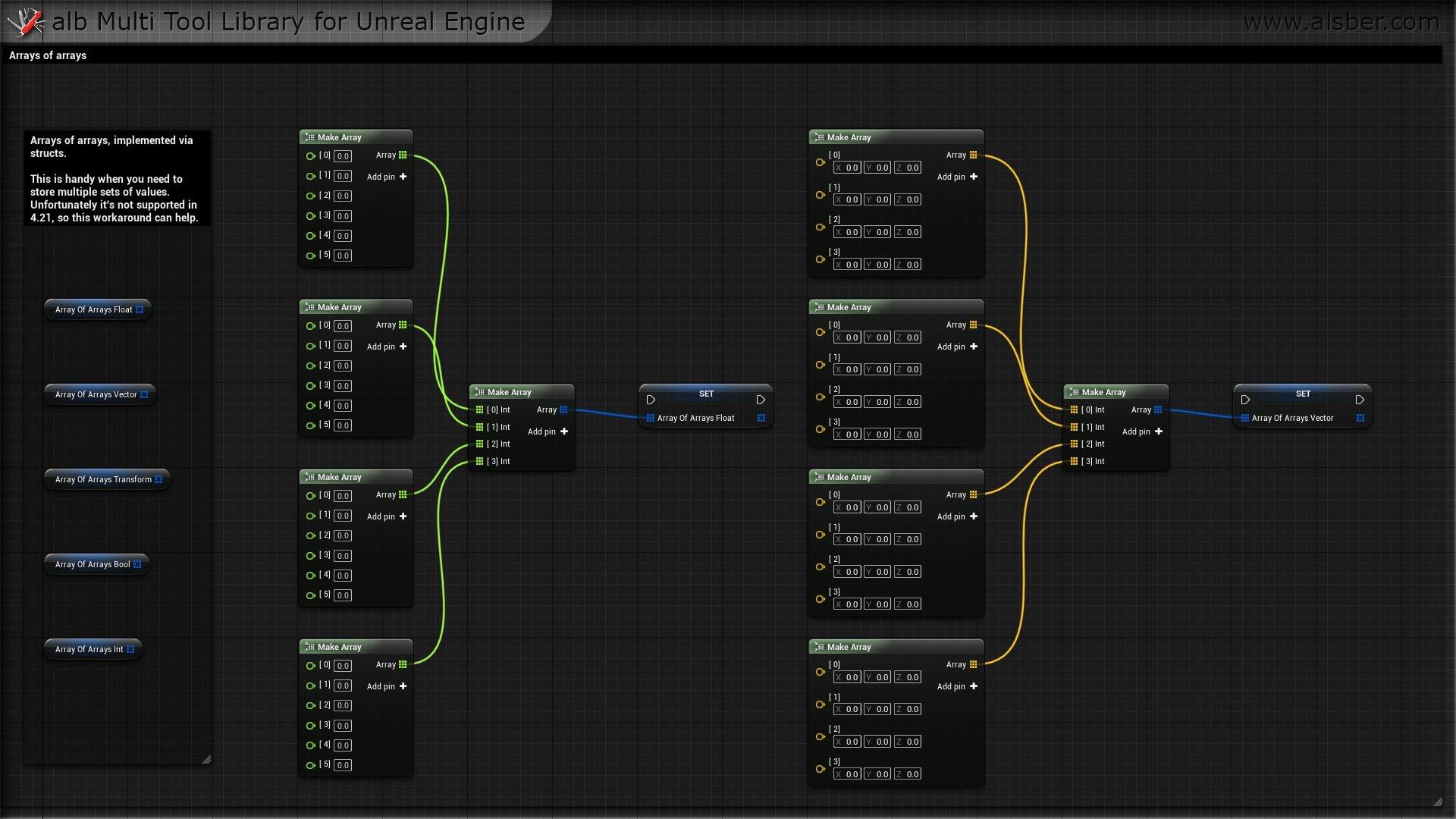Click the Array struct icon next to Array Of Arrays Vector in the SET node

(1361, 418)
